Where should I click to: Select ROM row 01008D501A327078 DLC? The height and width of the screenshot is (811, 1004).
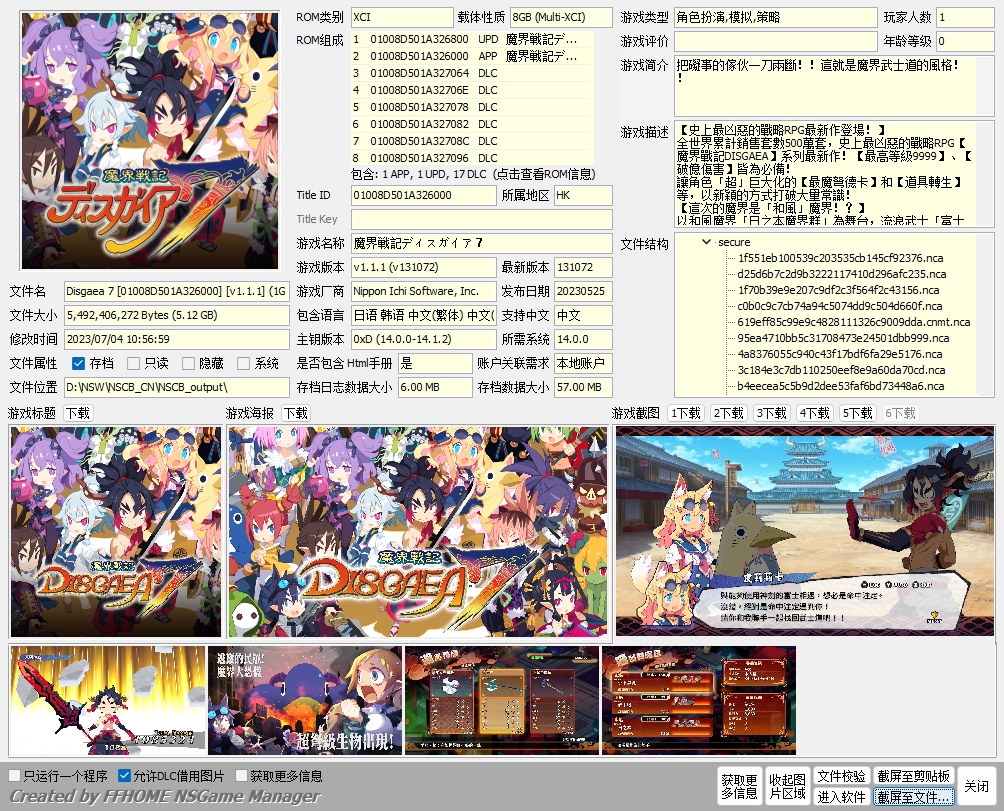[472, 107]
